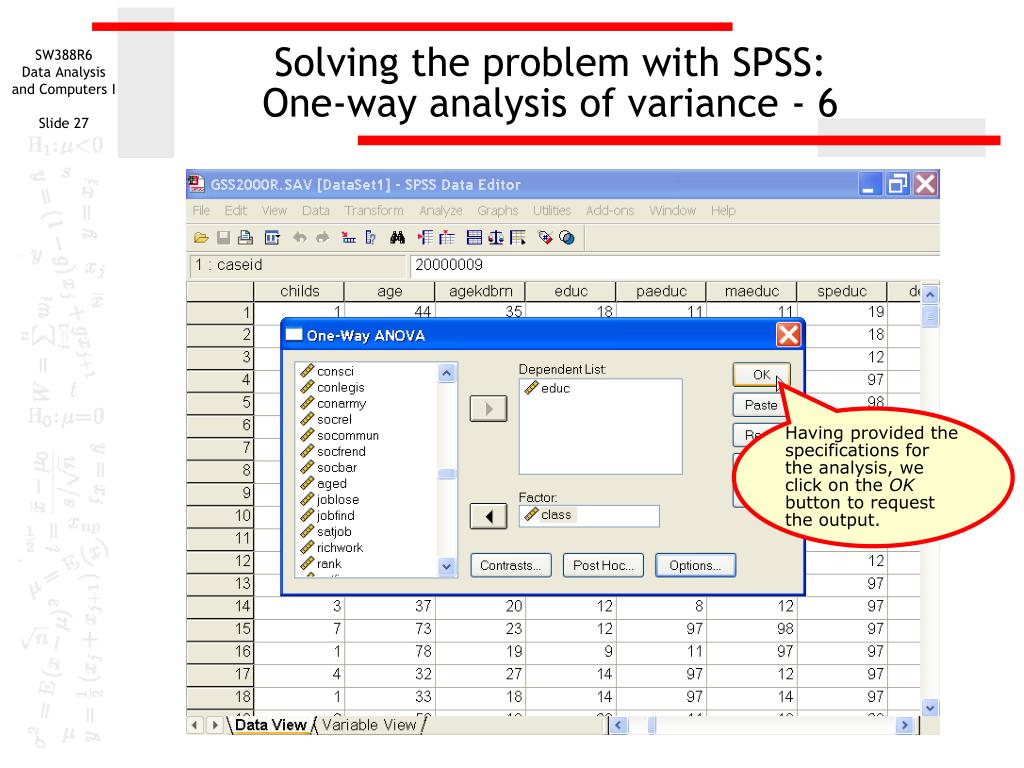Open the Analyze menu

(x=441, y=210)
